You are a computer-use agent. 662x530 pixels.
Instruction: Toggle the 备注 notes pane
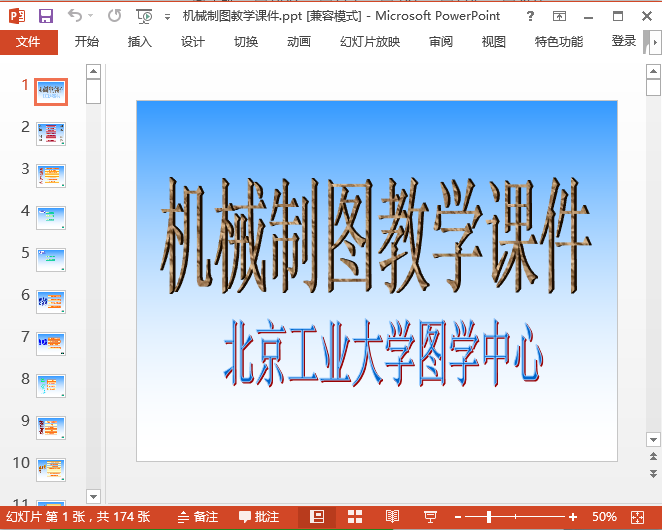click(x=198, y=517)
